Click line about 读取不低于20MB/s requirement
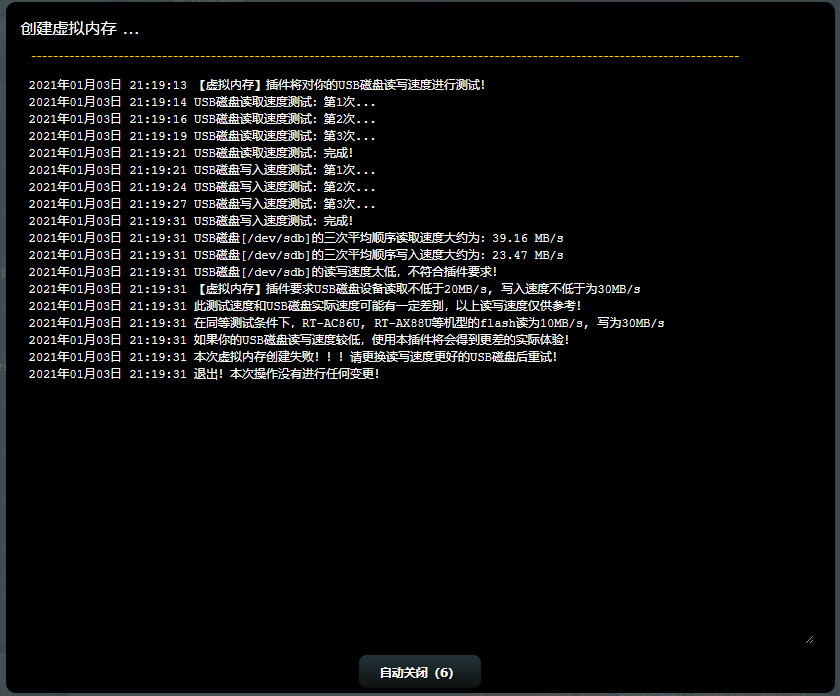 [x=334, y=289]
